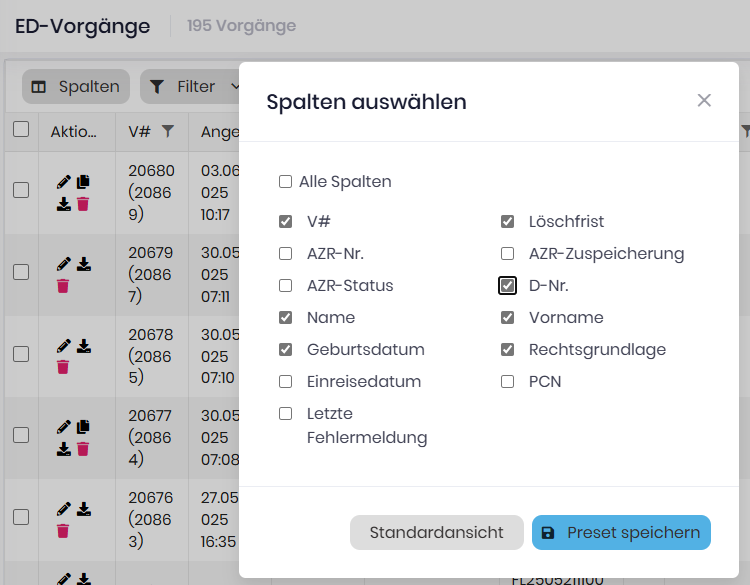Click the red trash icon for row 20679
Screen dimensions: 750x585
pos(63,286)
